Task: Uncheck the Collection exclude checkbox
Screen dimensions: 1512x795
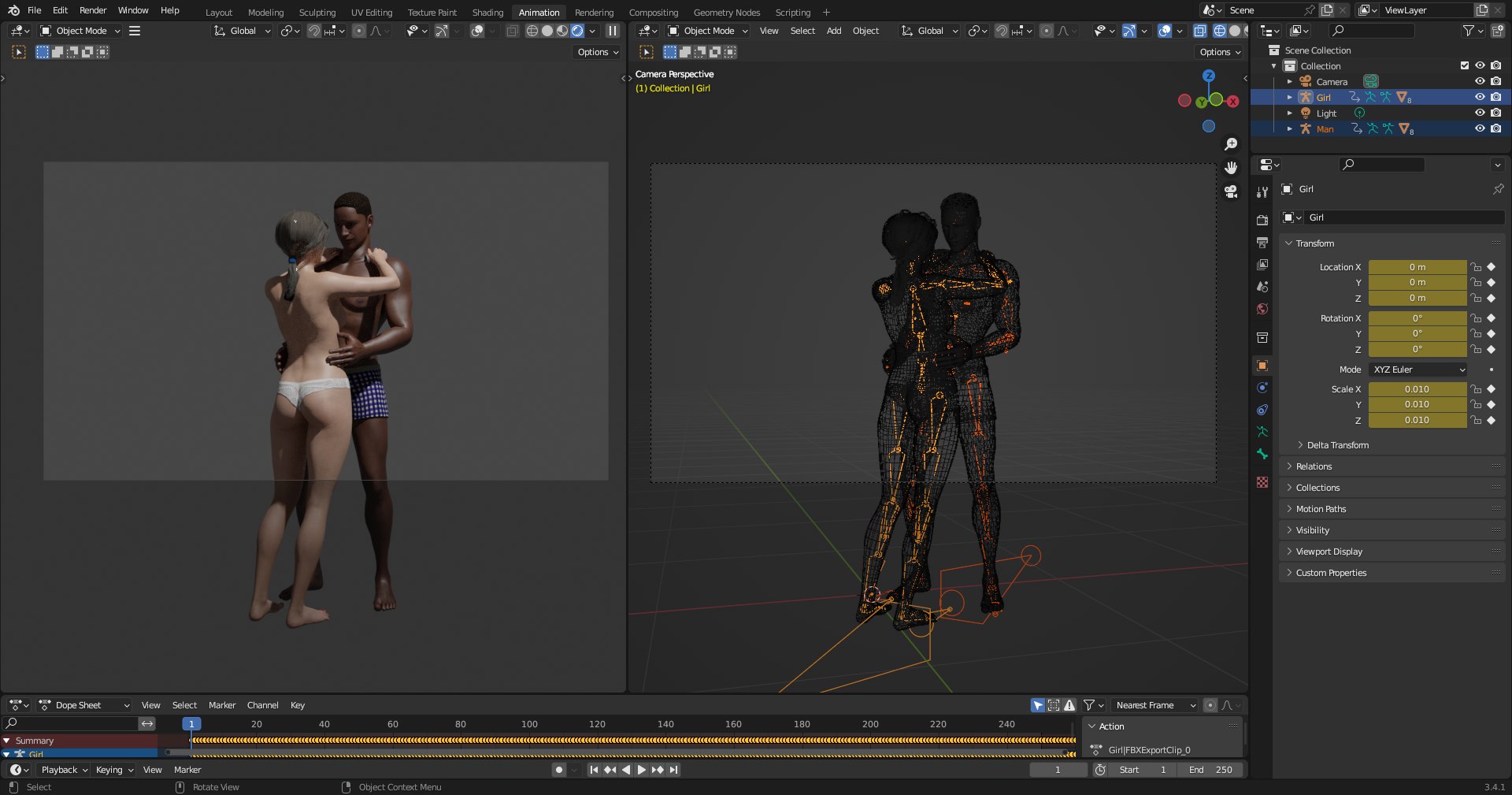Action: tap(1465, 65)
